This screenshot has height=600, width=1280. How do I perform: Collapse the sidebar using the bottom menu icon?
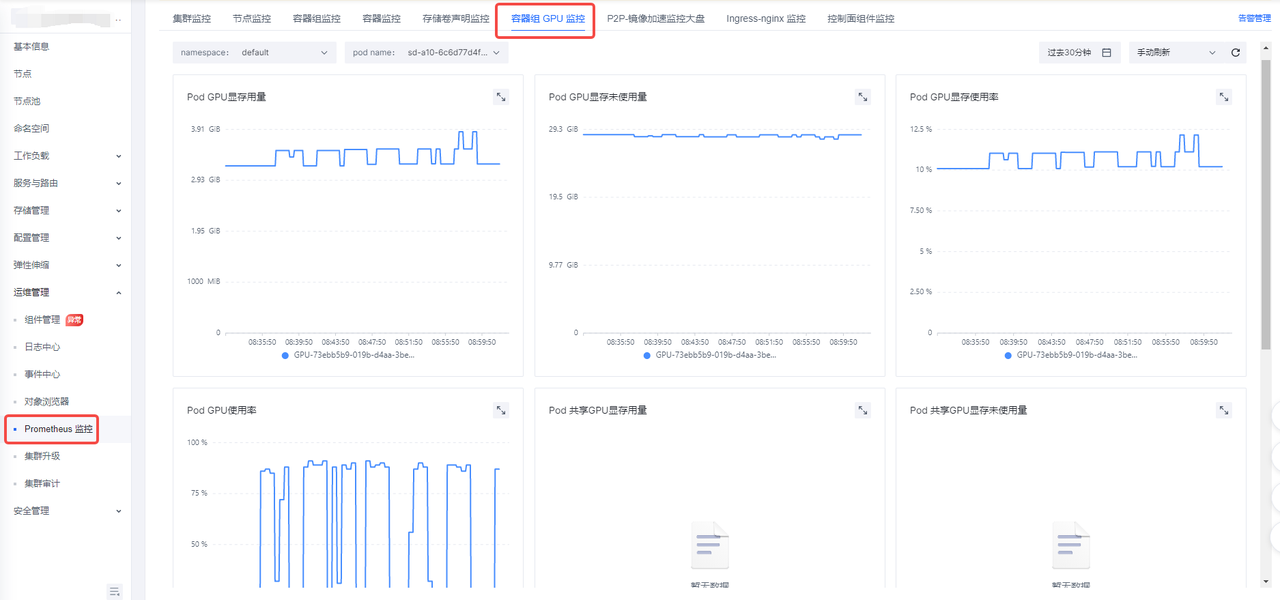point(115,591)
